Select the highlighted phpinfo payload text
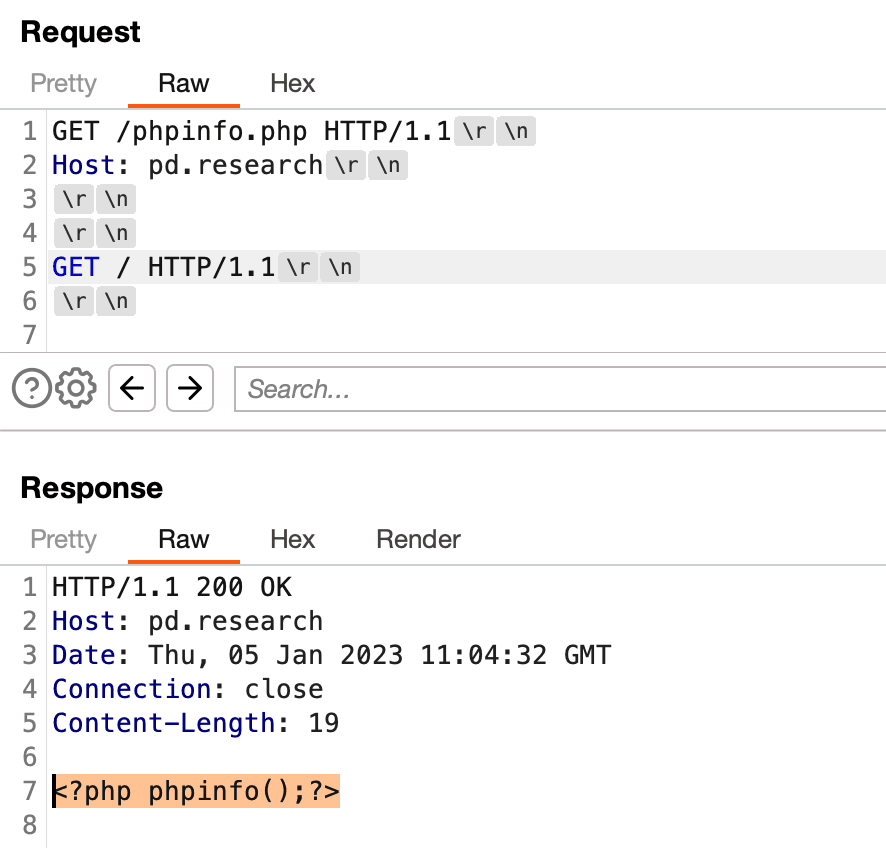 [195, 790]
